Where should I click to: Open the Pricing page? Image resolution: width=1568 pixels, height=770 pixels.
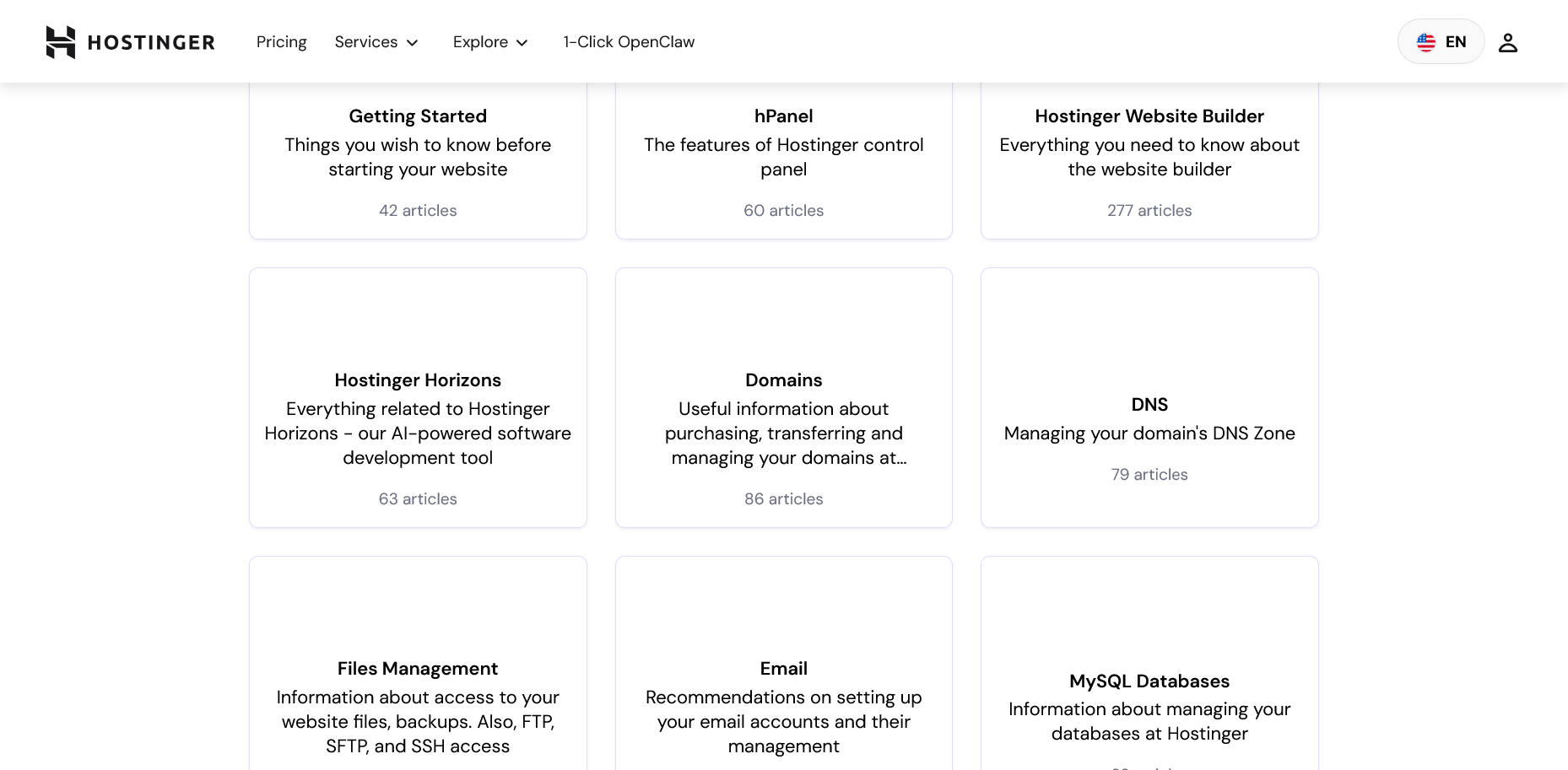tap(282, 42)
